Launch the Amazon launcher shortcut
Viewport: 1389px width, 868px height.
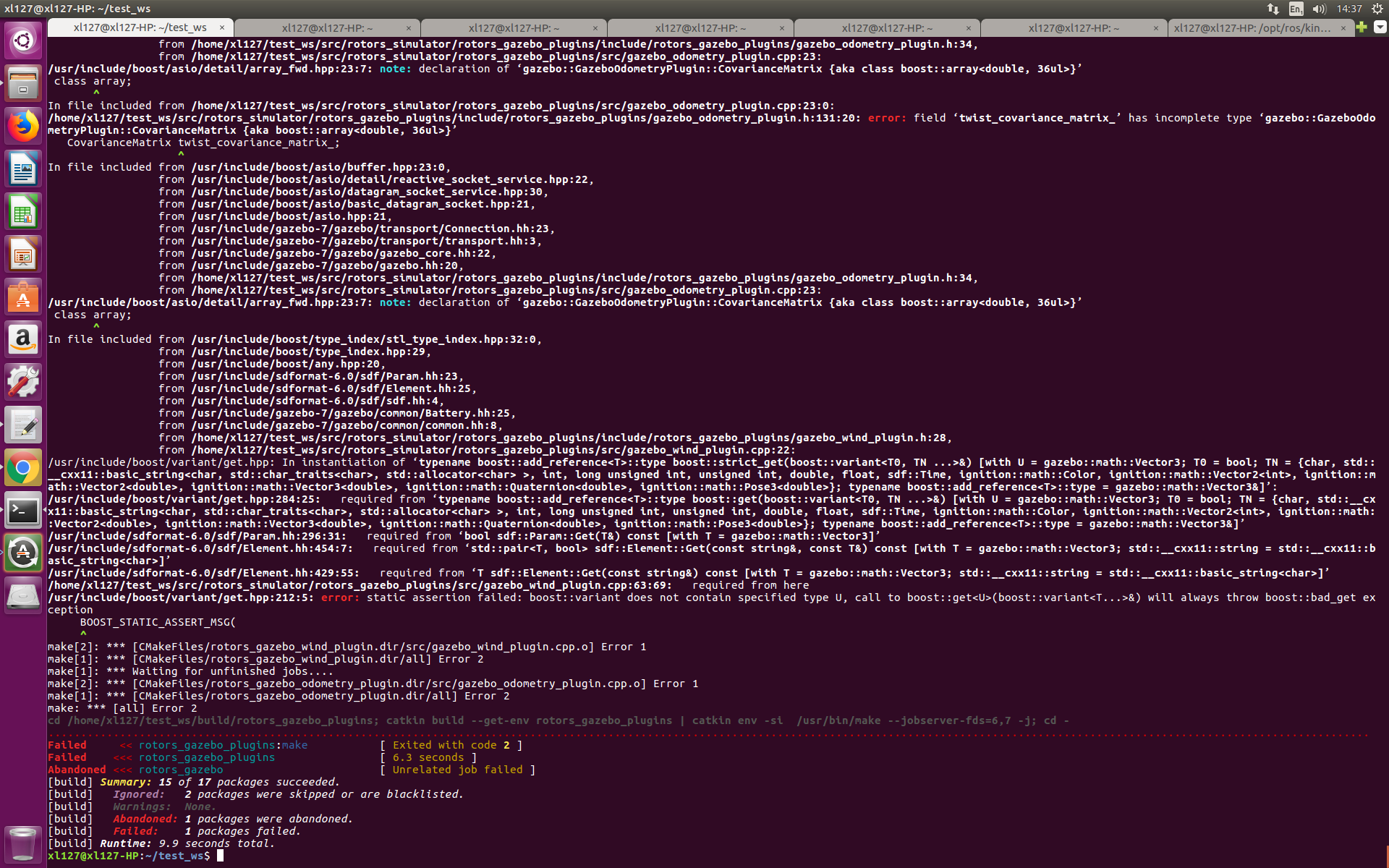pyautogui.click(x=23, y=339)
